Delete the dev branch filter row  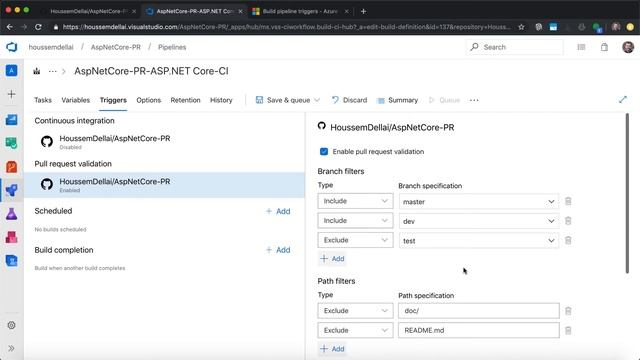[x=568, y=221]
